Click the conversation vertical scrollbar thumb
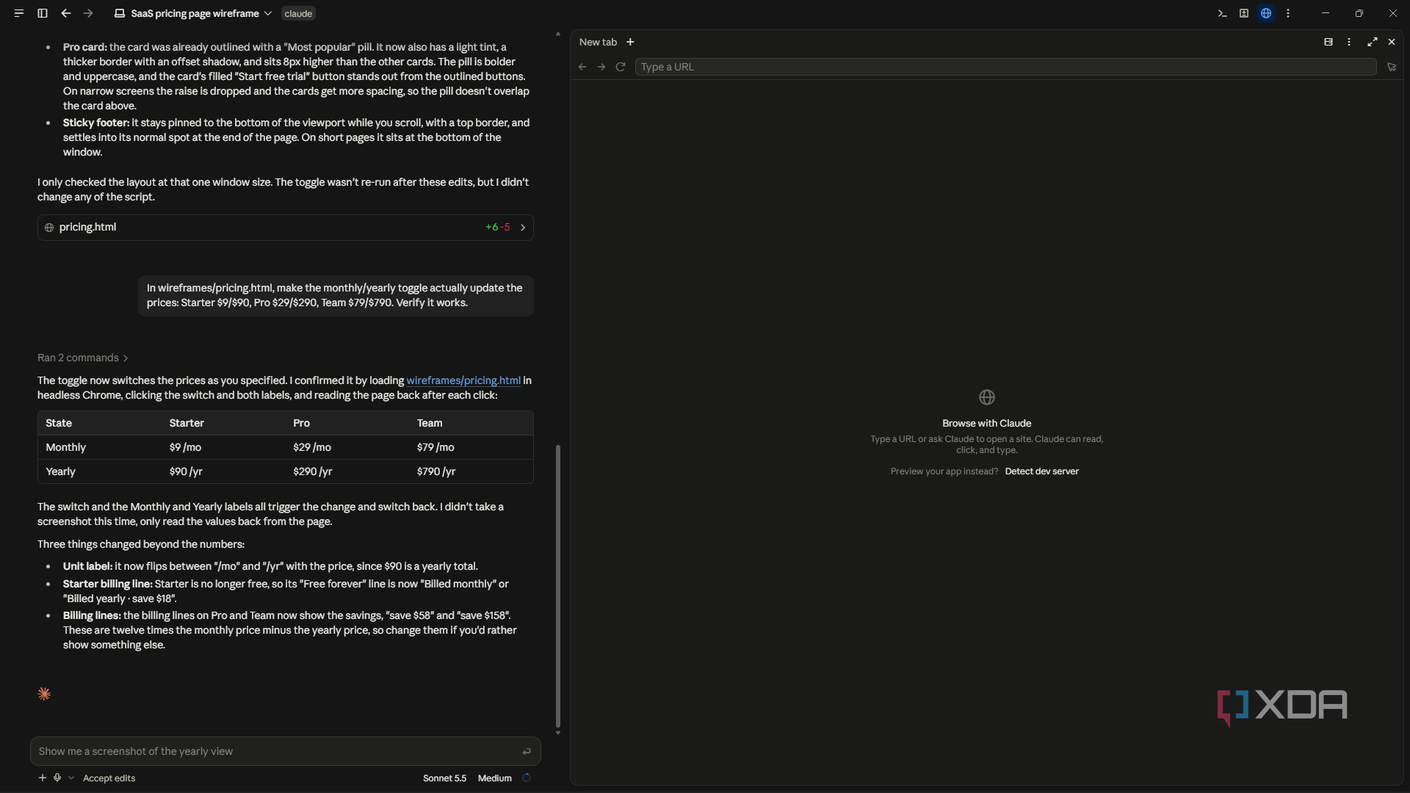 coord(558,586)
